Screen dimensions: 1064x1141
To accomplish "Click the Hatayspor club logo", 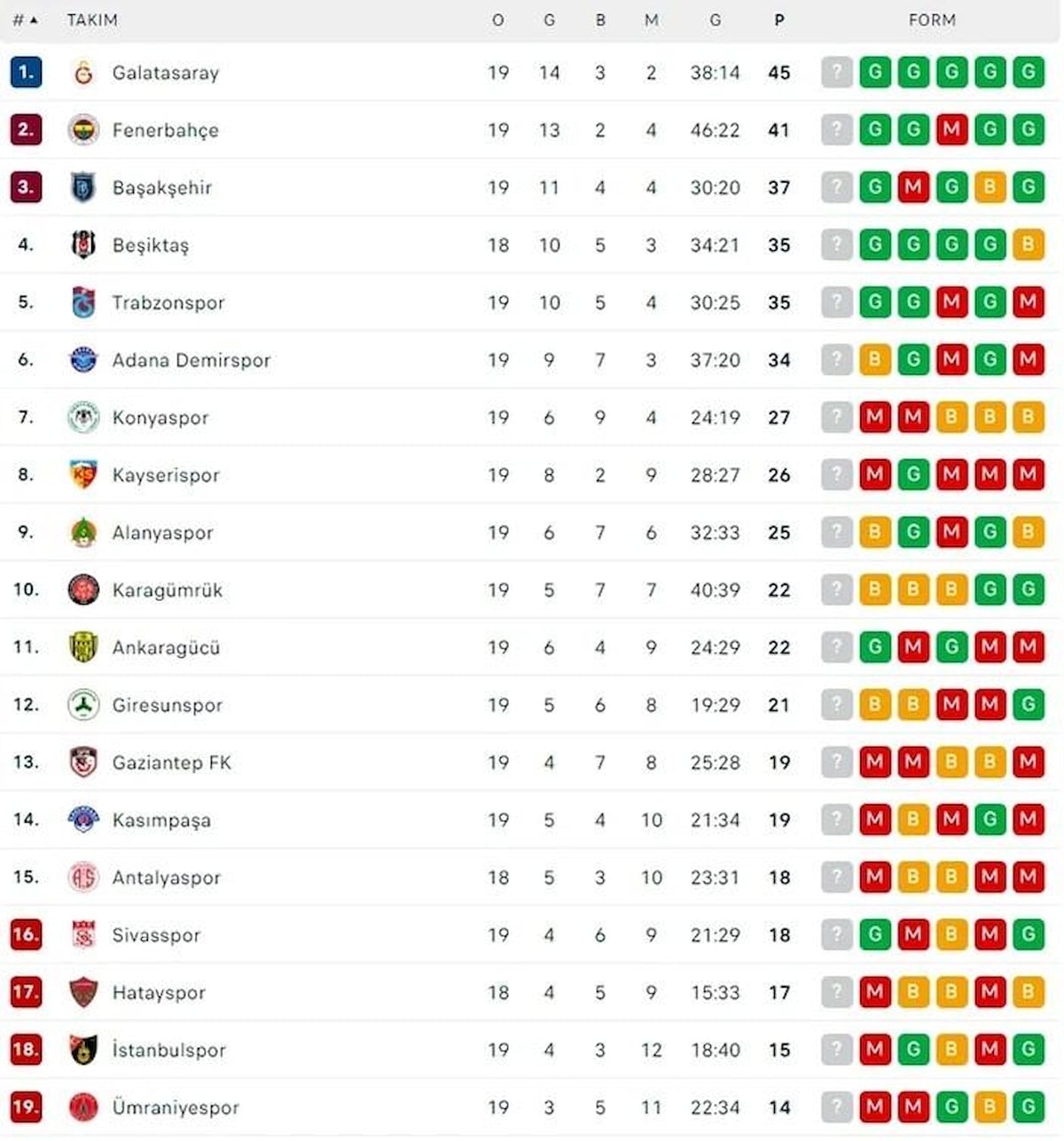I will coord(83,992).
